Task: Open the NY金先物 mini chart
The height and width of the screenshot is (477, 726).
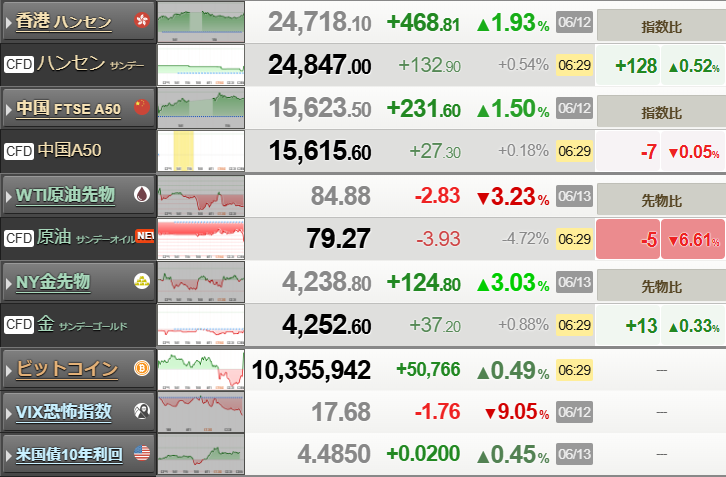Action: pyautogui.click(x=201, y=282)
